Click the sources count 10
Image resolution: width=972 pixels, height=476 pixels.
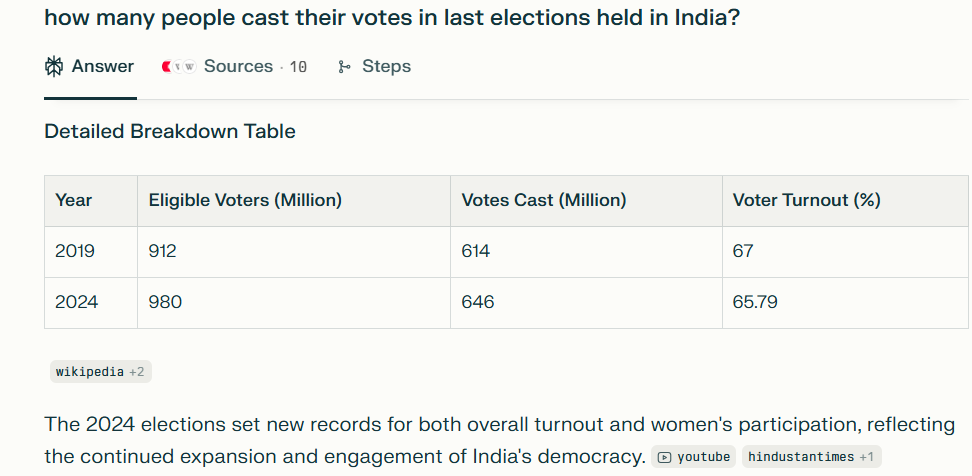click(x=298, y=67)
